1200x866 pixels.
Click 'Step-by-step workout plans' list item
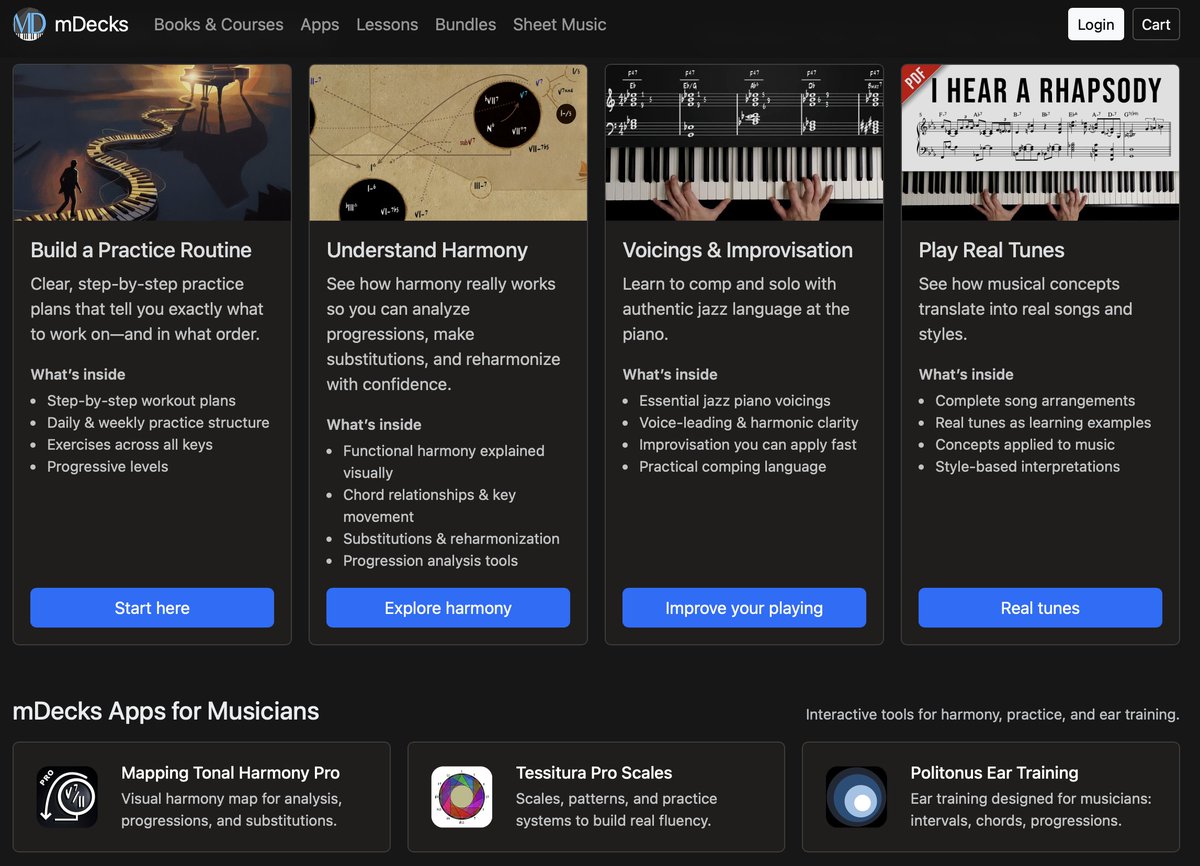[x=141, y=400]
